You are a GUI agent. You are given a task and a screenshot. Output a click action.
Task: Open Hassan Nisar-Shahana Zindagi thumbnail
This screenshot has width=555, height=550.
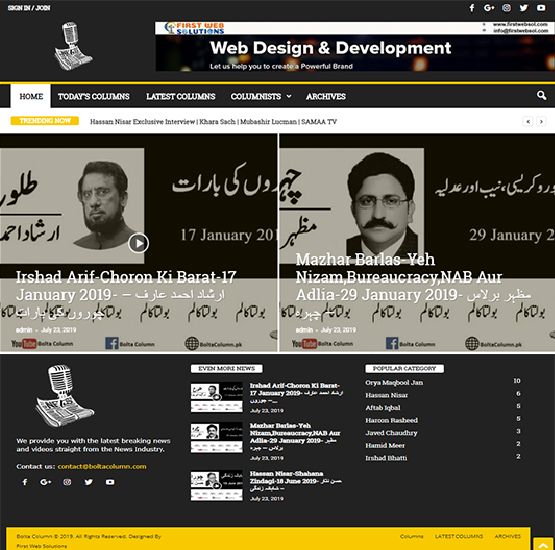[217, 486]
